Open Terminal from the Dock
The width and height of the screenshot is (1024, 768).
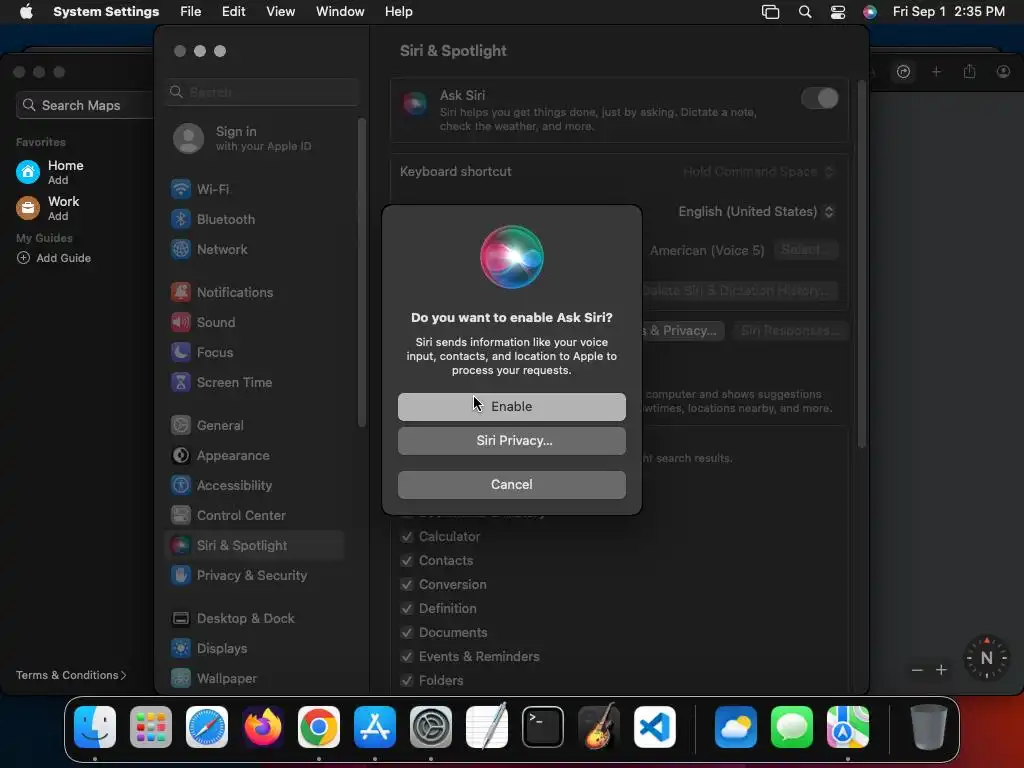(543, 727)
